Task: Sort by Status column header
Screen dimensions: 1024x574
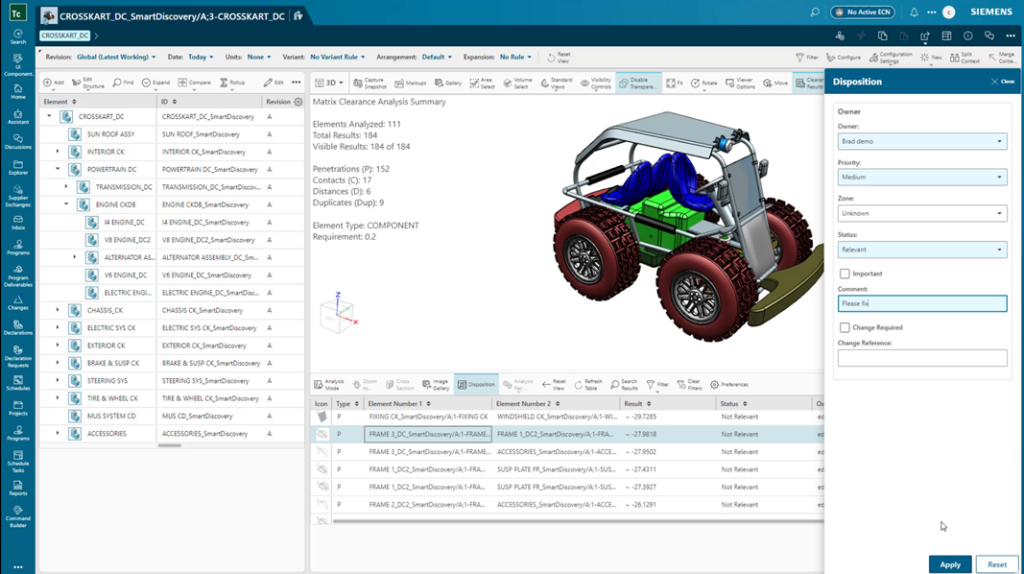Action: 733,404
